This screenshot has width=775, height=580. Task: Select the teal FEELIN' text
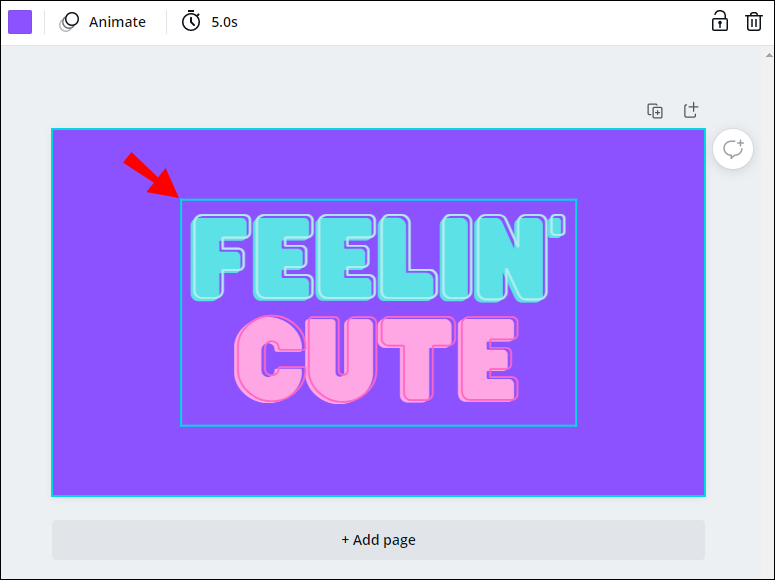378,258
